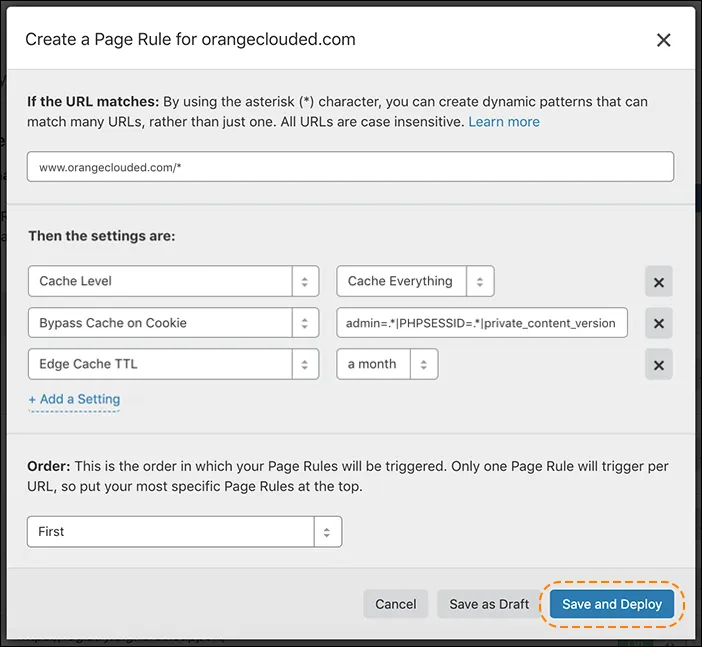Click into the cookie pattern text field

point(482,323)
